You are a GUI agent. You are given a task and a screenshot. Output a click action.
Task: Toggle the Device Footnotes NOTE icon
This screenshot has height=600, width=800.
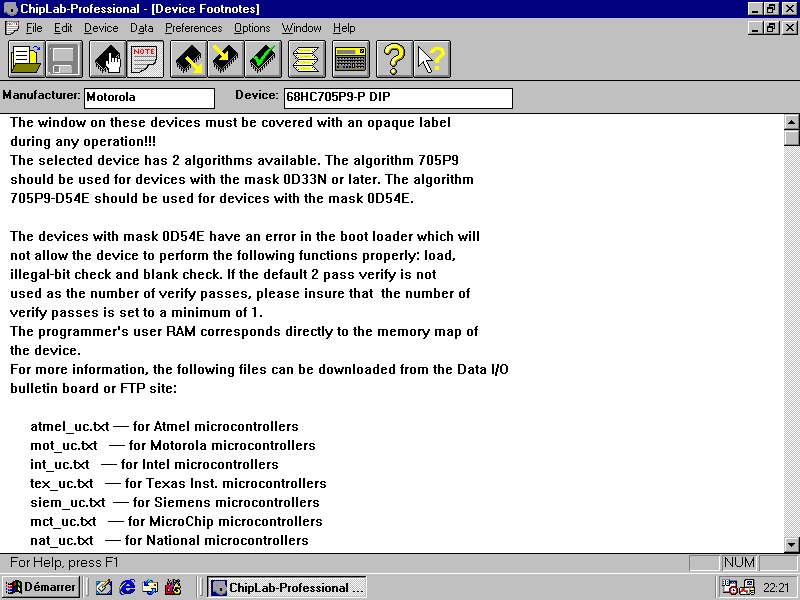(x=145, y=59)
